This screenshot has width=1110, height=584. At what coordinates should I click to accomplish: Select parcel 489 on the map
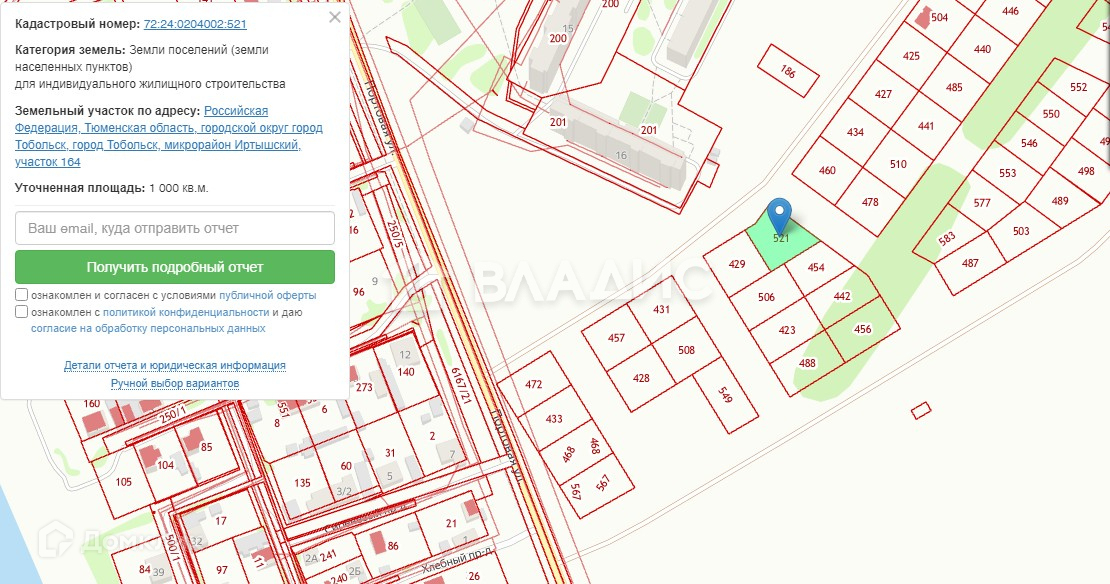[1060, 201]
